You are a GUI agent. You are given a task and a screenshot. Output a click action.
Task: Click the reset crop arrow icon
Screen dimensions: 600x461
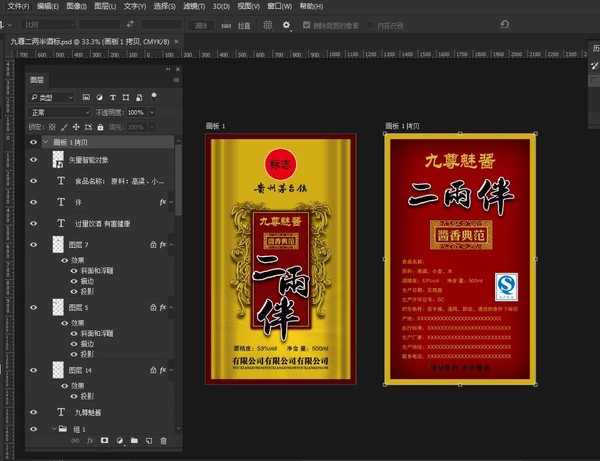click(x=504, y=24)
